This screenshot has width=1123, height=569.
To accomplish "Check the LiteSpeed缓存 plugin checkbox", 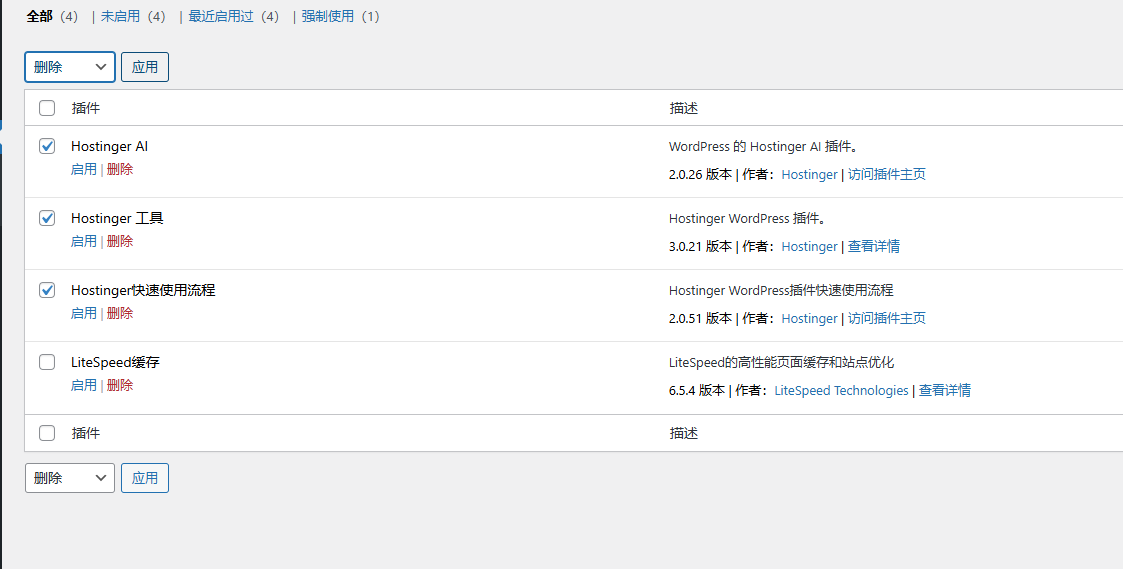I will pos(47,362).
